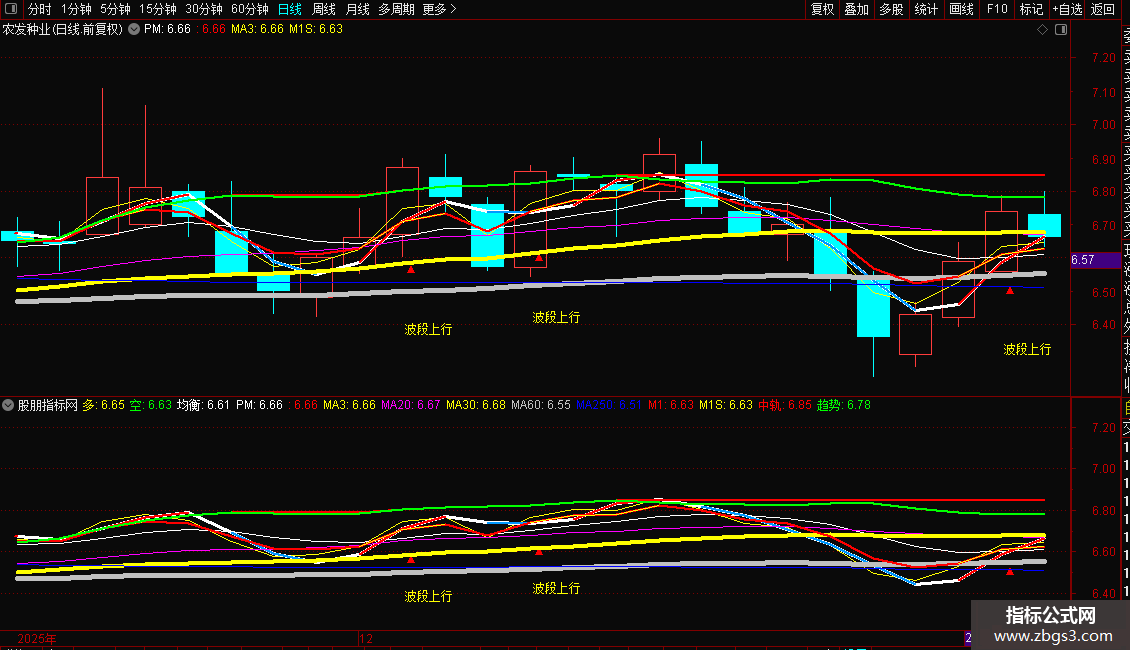Click the MA250: 6.51 indicator value
The height and width of the screenshot is (650, 1130).
coord(609,405)
